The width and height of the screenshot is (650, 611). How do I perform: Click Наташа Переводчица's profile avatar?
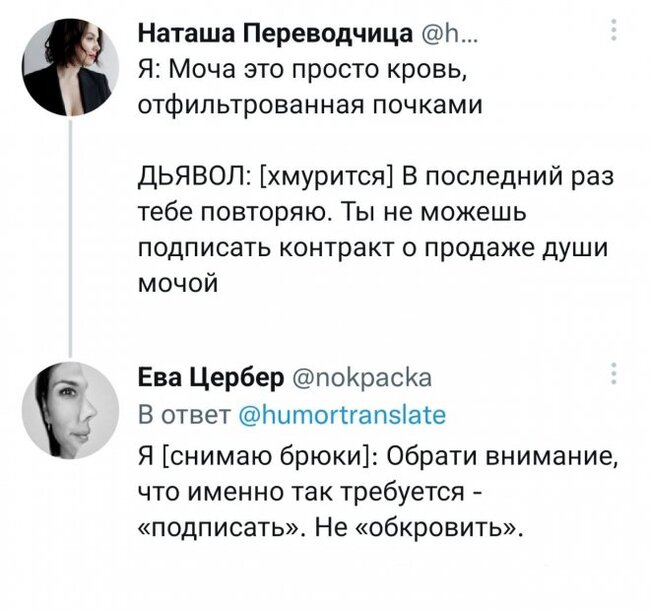click(x=70, y=68)
